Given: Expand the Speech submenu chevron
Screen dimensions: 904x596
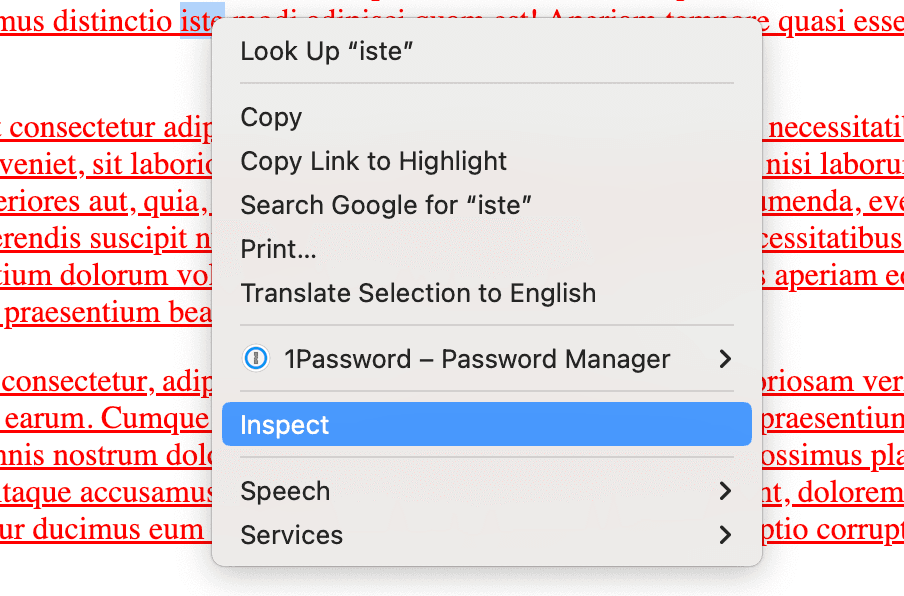Looking at the screenshot, I should [x=727, y=491].
